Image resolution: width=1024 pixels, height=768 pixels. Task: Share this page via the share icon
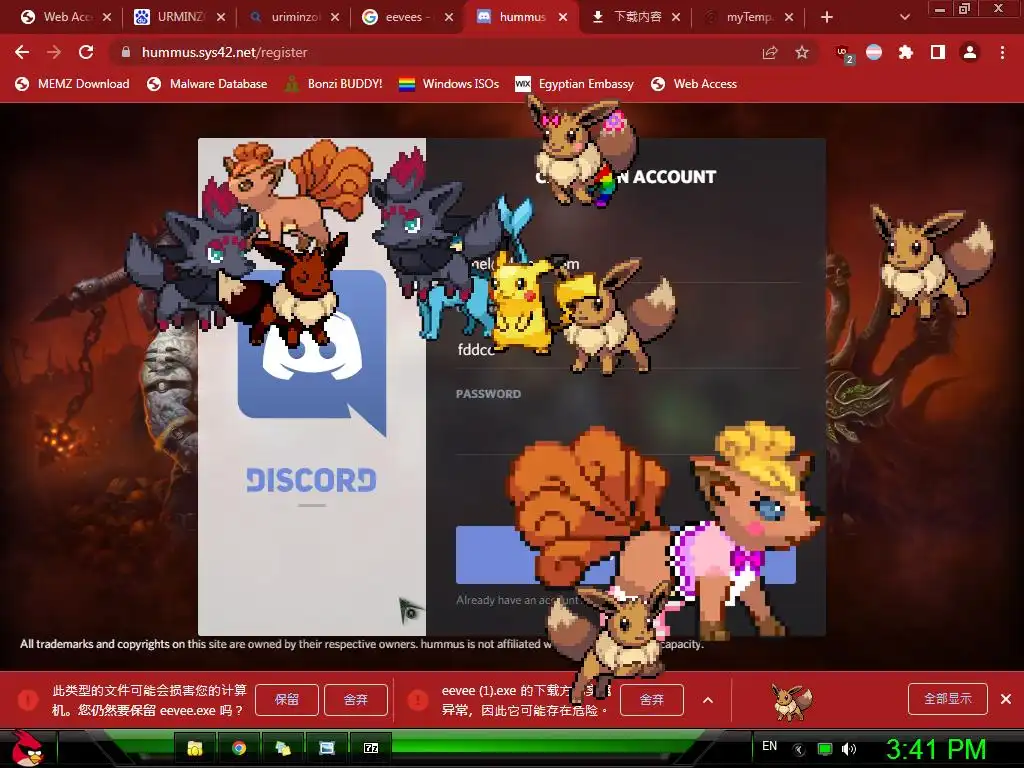(770, 52)
